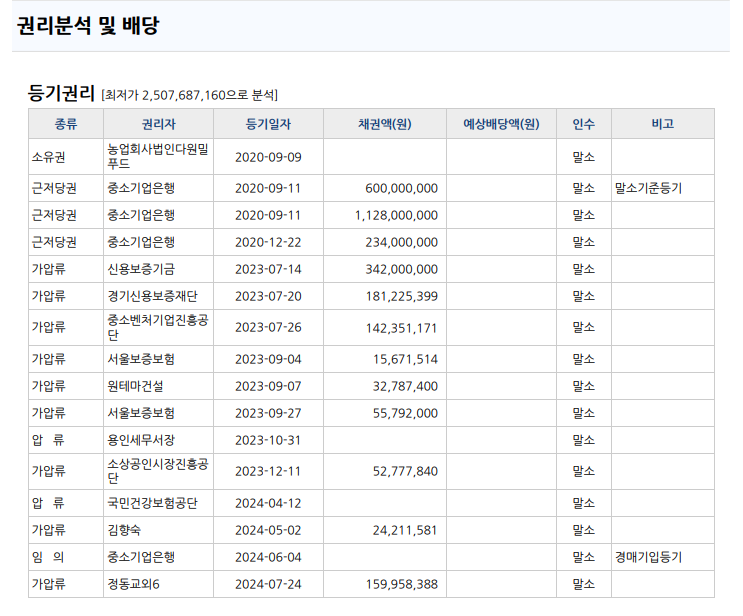Click the amount 234,000,000
The image size is (743, 616).
401,243
